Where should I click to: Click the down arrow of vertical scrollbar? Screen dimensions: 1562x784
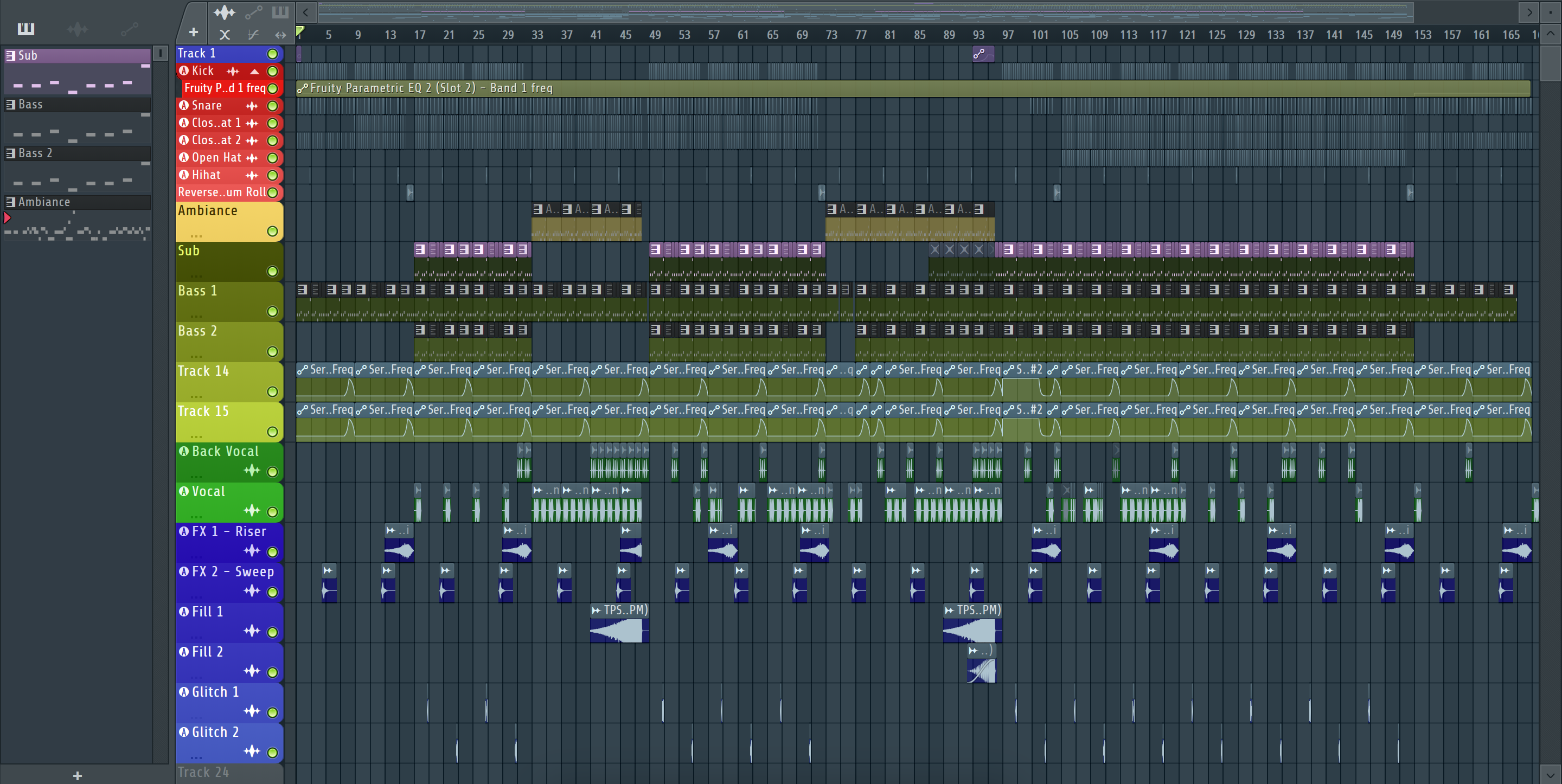click(x=1550, y=774)
